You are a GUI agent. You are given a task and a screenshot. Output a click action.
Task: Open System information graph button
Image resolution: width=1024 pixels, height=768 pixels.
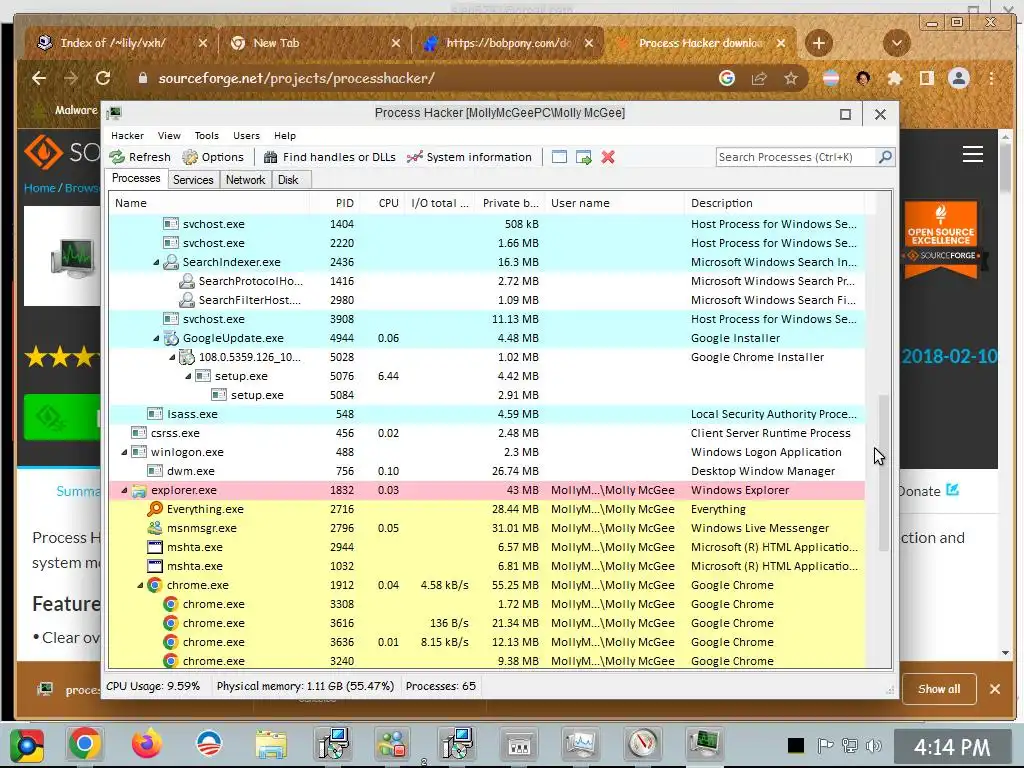469,157
